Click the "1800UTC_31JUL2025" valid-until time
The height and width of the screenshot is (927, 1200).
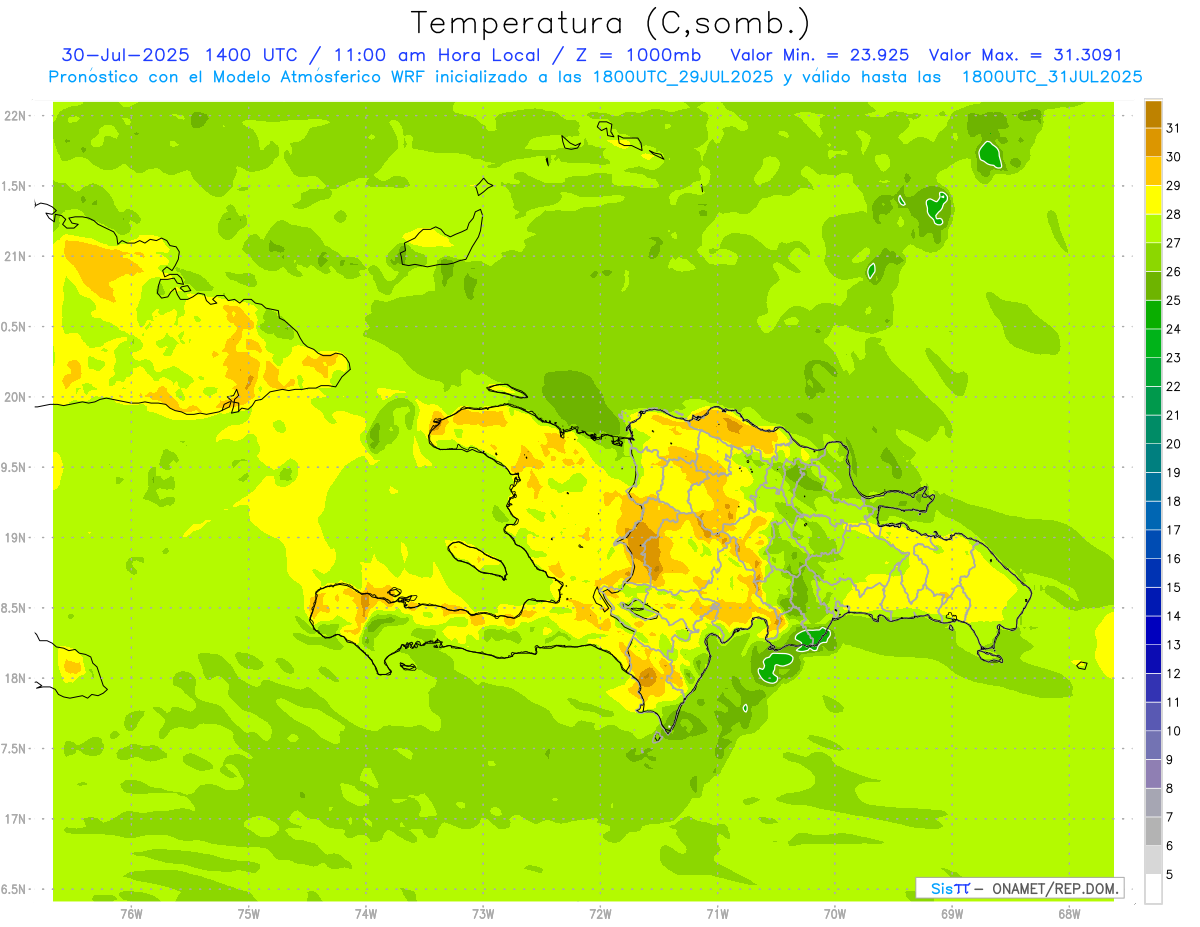coord(1052,77)
